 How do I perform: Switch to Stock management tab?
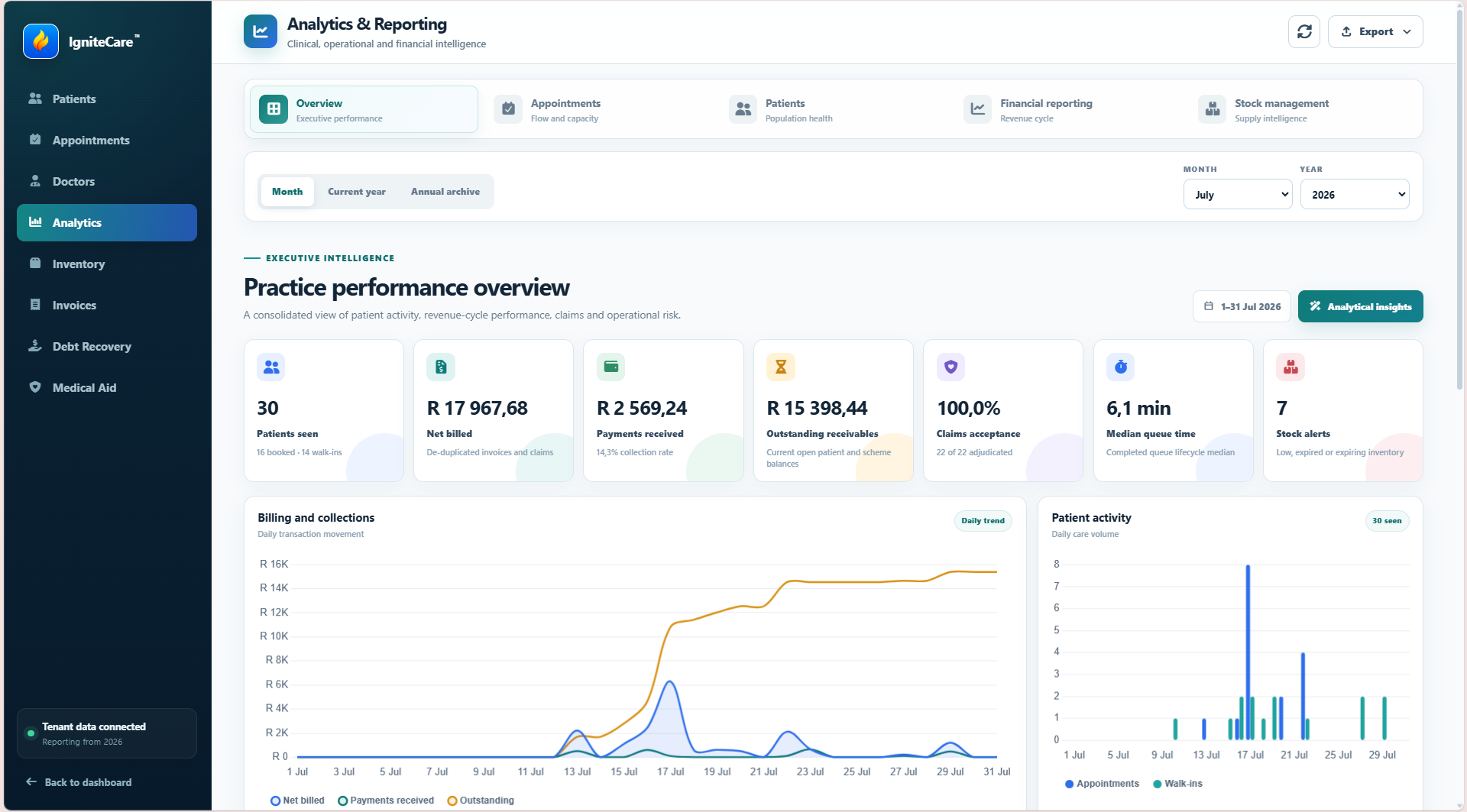[x=1302, y=109]
